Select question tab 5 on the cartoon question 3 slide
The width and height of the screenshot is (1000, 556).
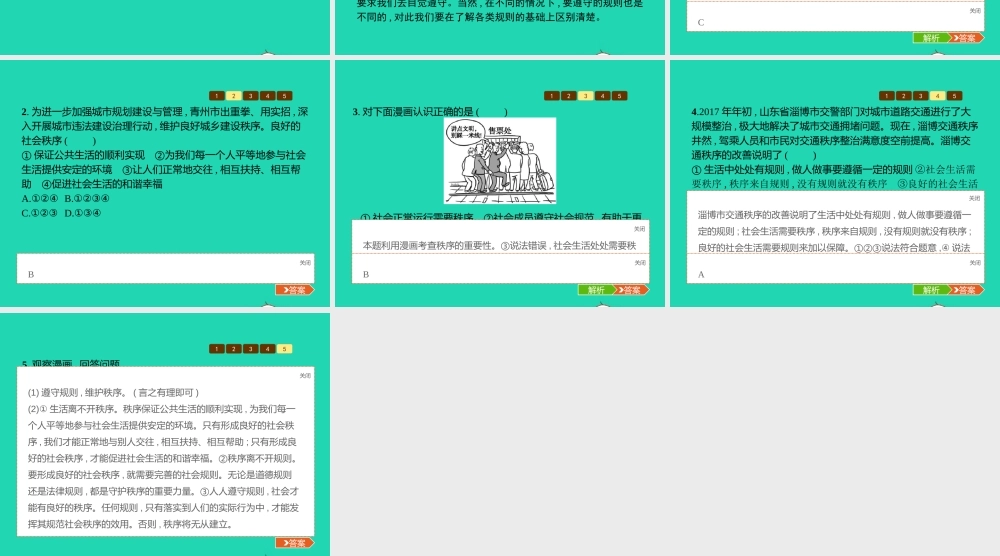(x=619, y=96)
